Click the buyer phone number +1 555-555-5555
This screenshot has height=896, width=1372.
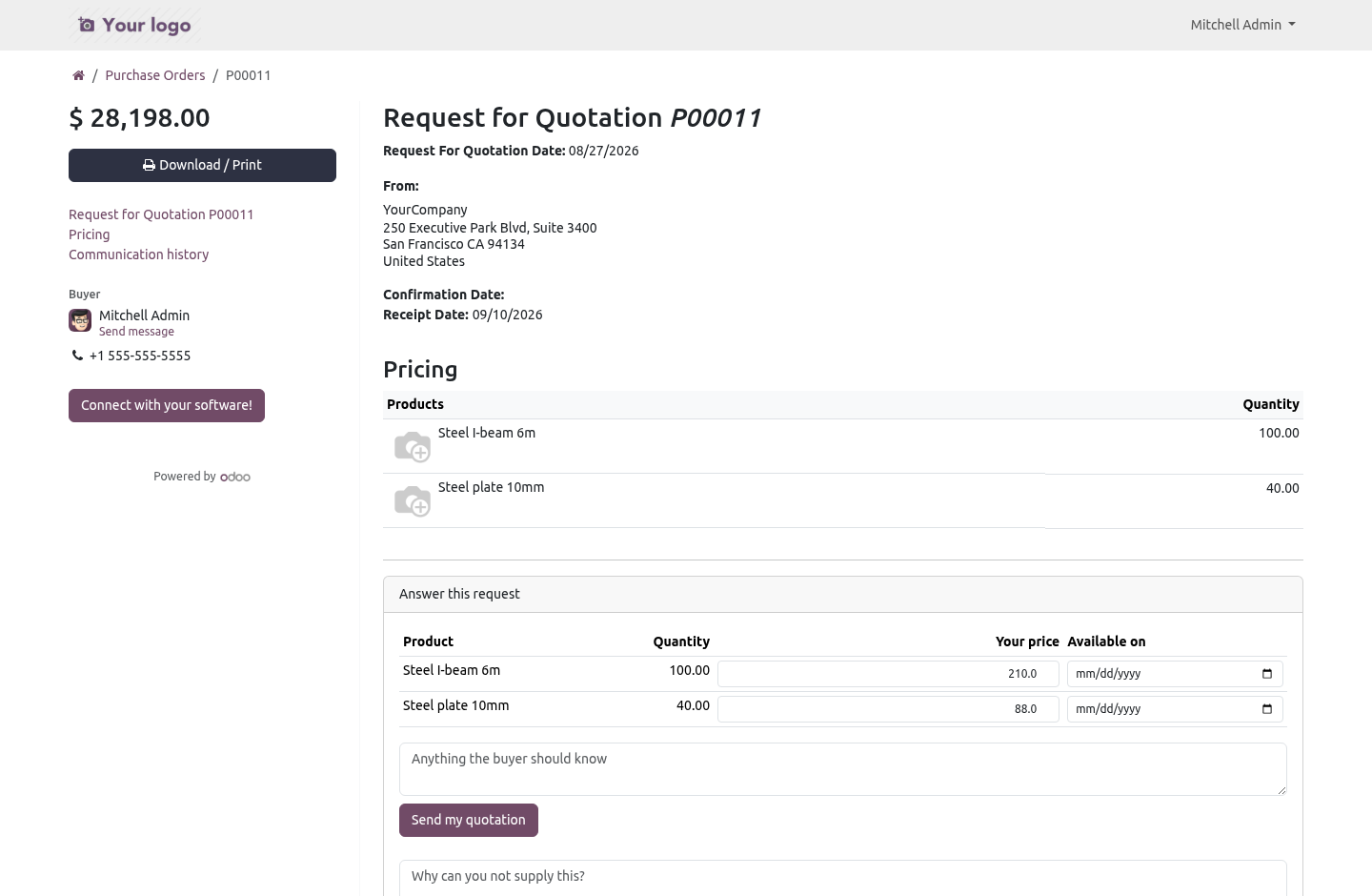(140, 356)
